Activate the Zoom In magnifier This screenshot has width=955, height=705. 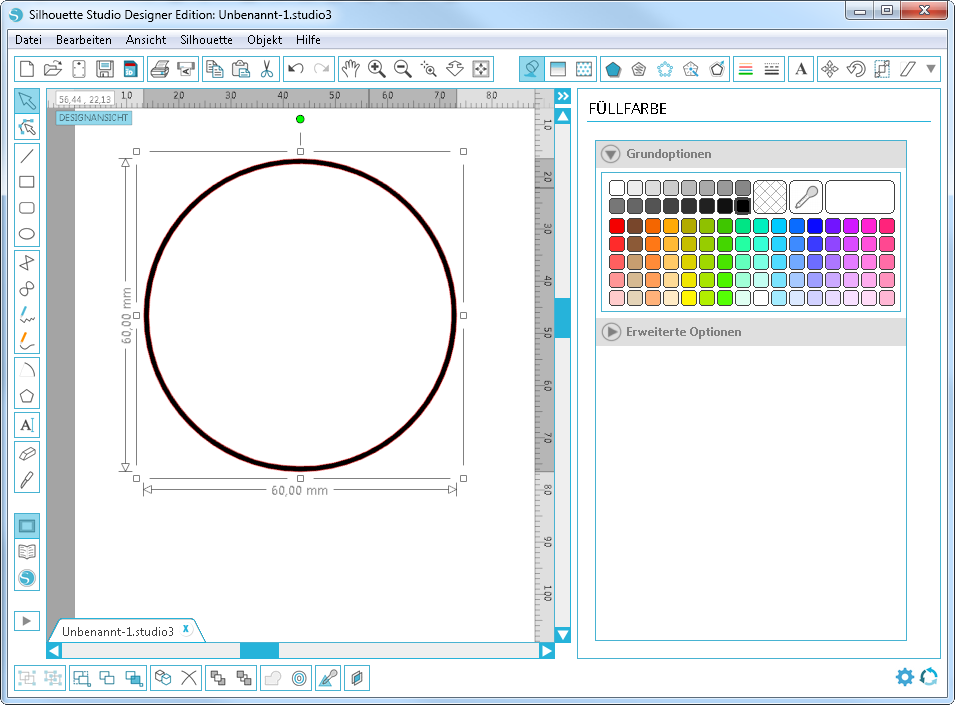click(377, 69)
